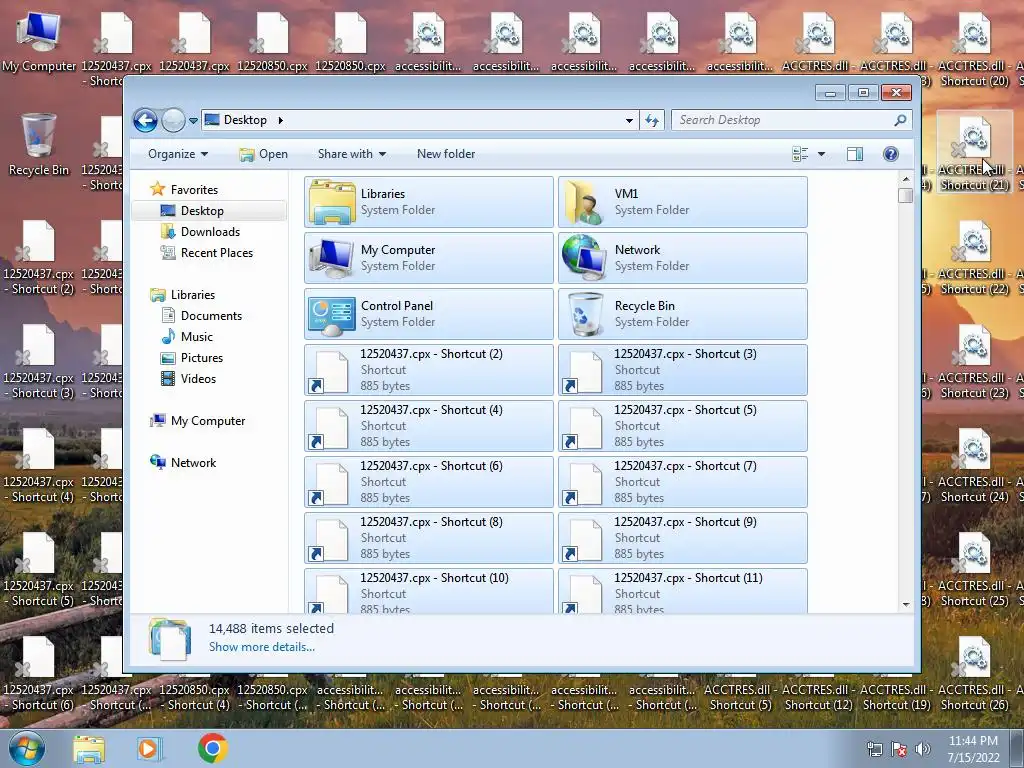Click ACCTRES.dll Shortcut (21) desktop icon
The width and height of the screenshot is (1024, 768).
click(x=974, y=153)
